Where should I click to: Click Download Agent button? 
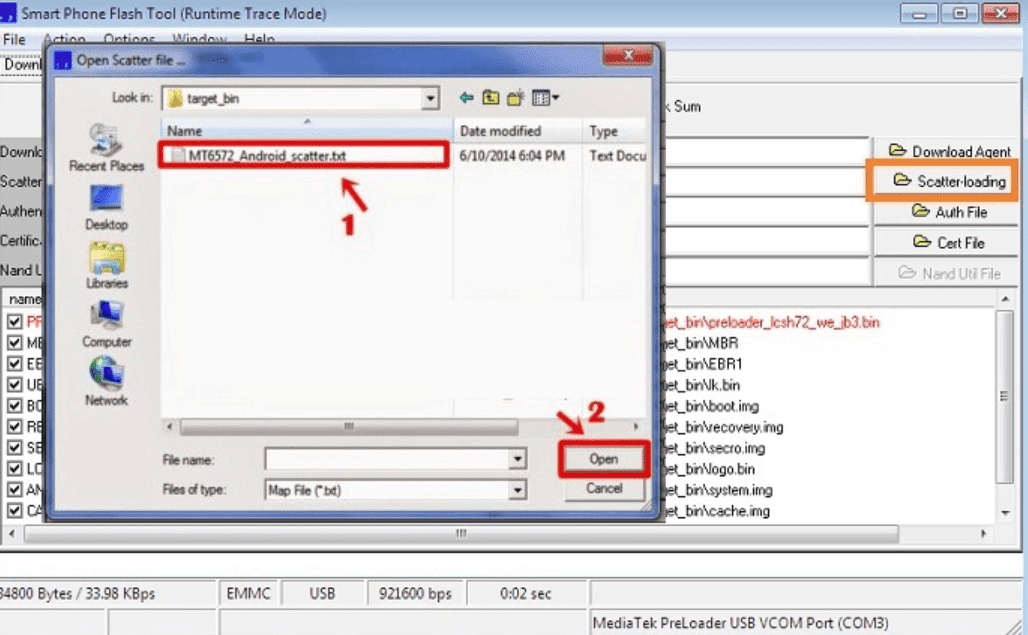[x=948, y=151]
